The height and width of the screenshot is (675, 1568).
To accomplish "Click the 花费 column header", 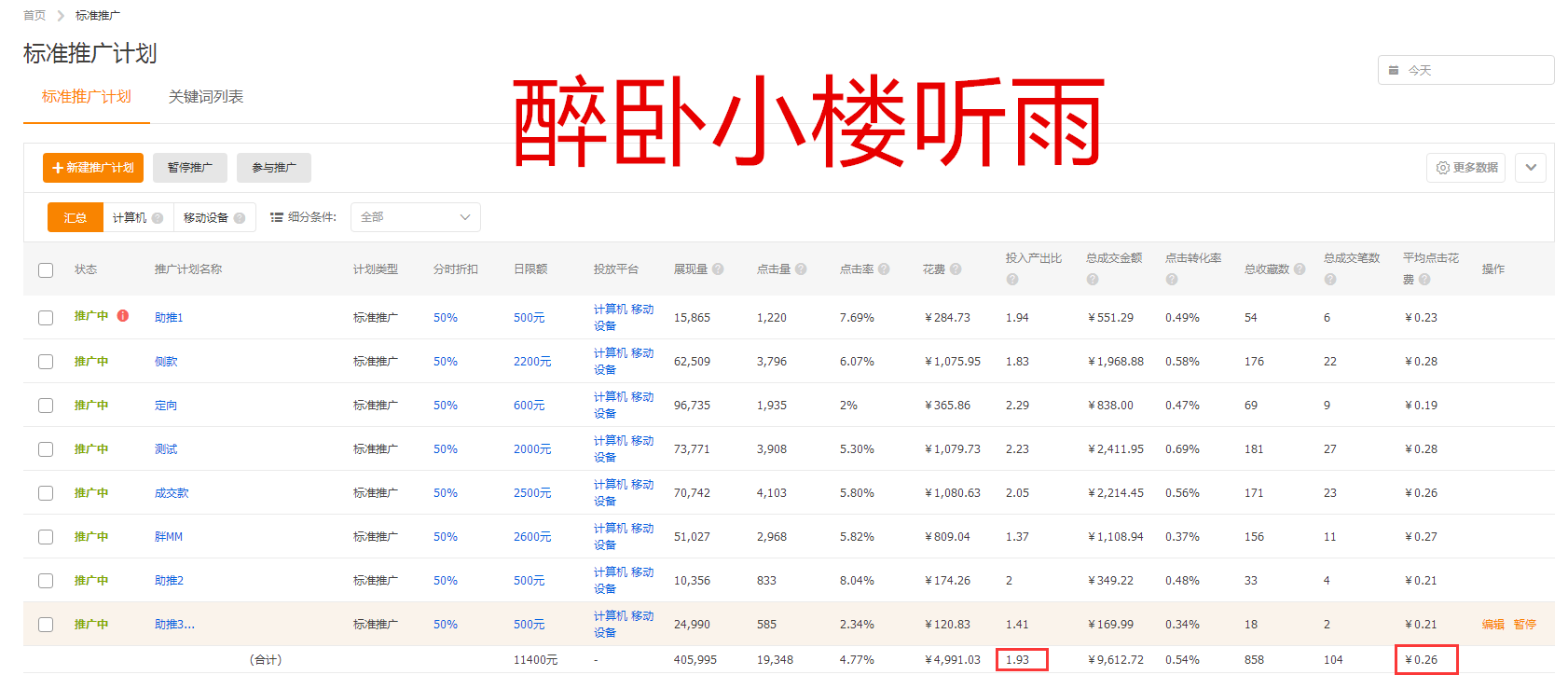I will coord(934,269).
